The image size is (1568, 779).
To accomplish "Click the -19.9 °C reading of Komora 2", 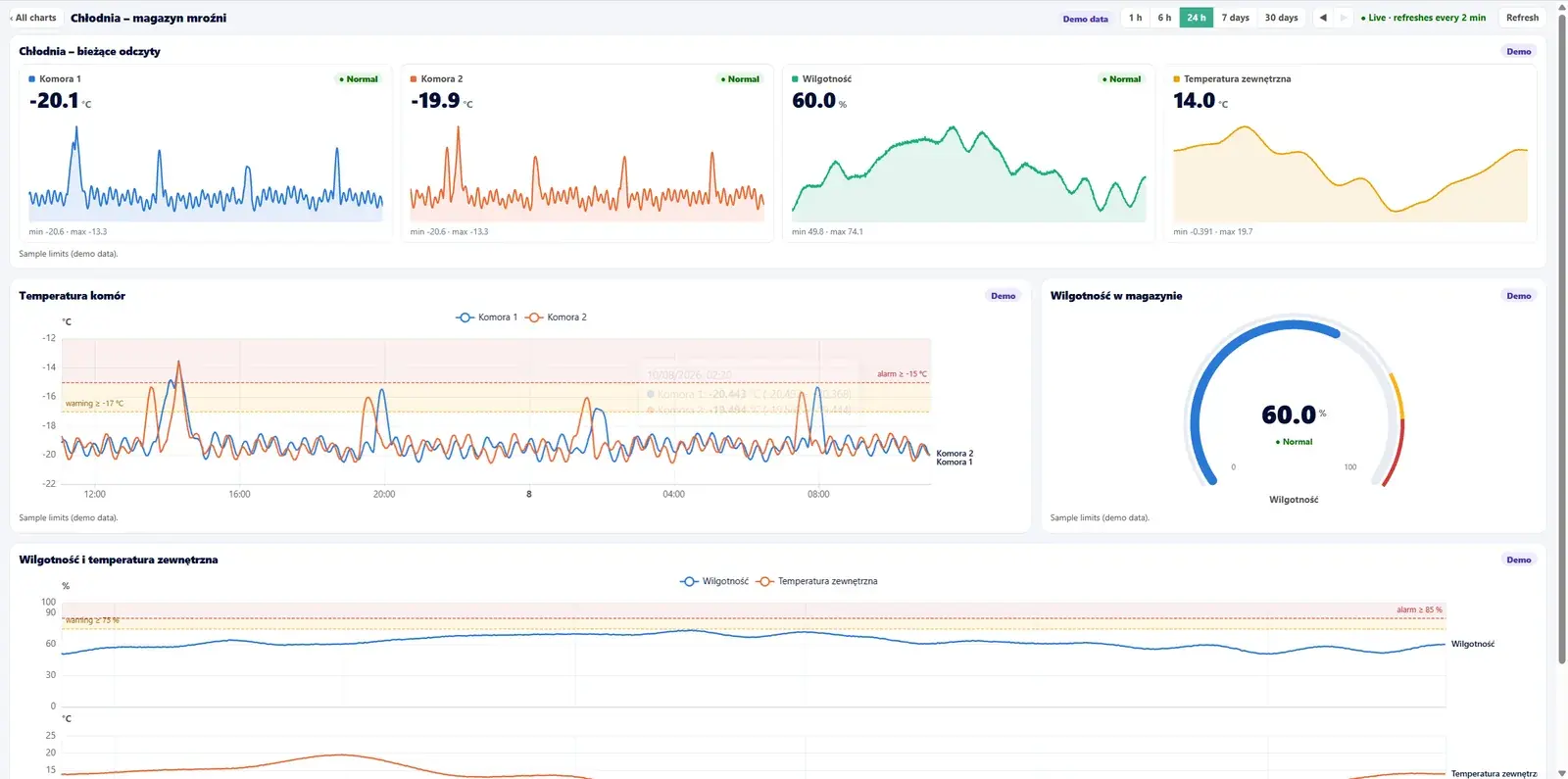I will [441, 101].
